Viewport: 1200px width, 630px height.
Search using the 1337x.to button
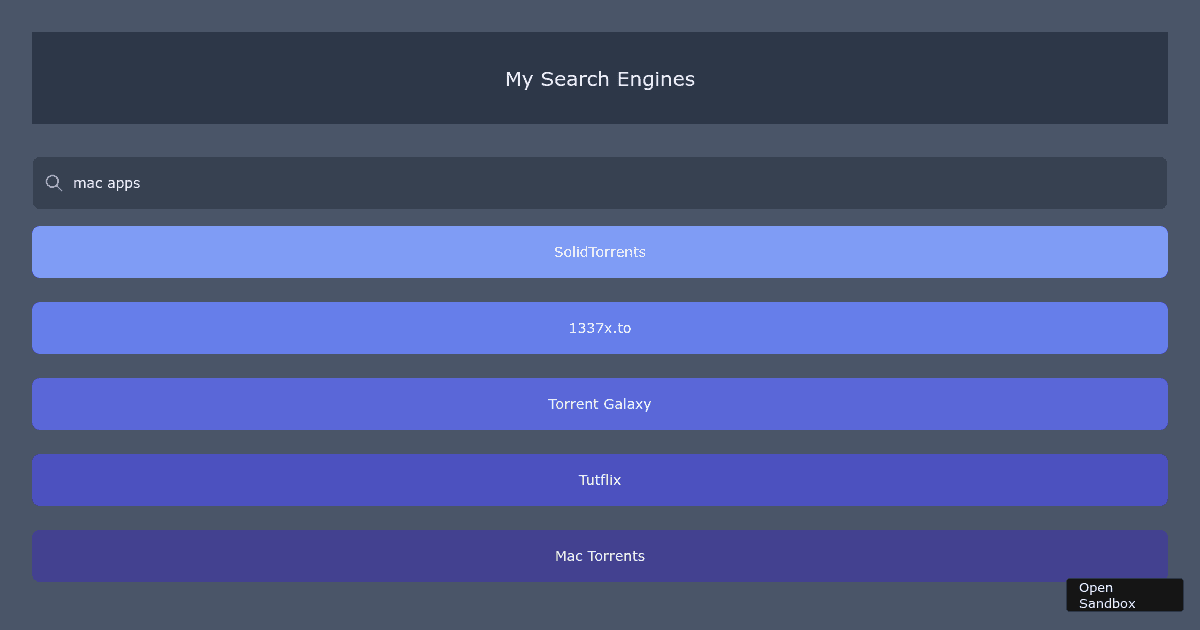600,328
